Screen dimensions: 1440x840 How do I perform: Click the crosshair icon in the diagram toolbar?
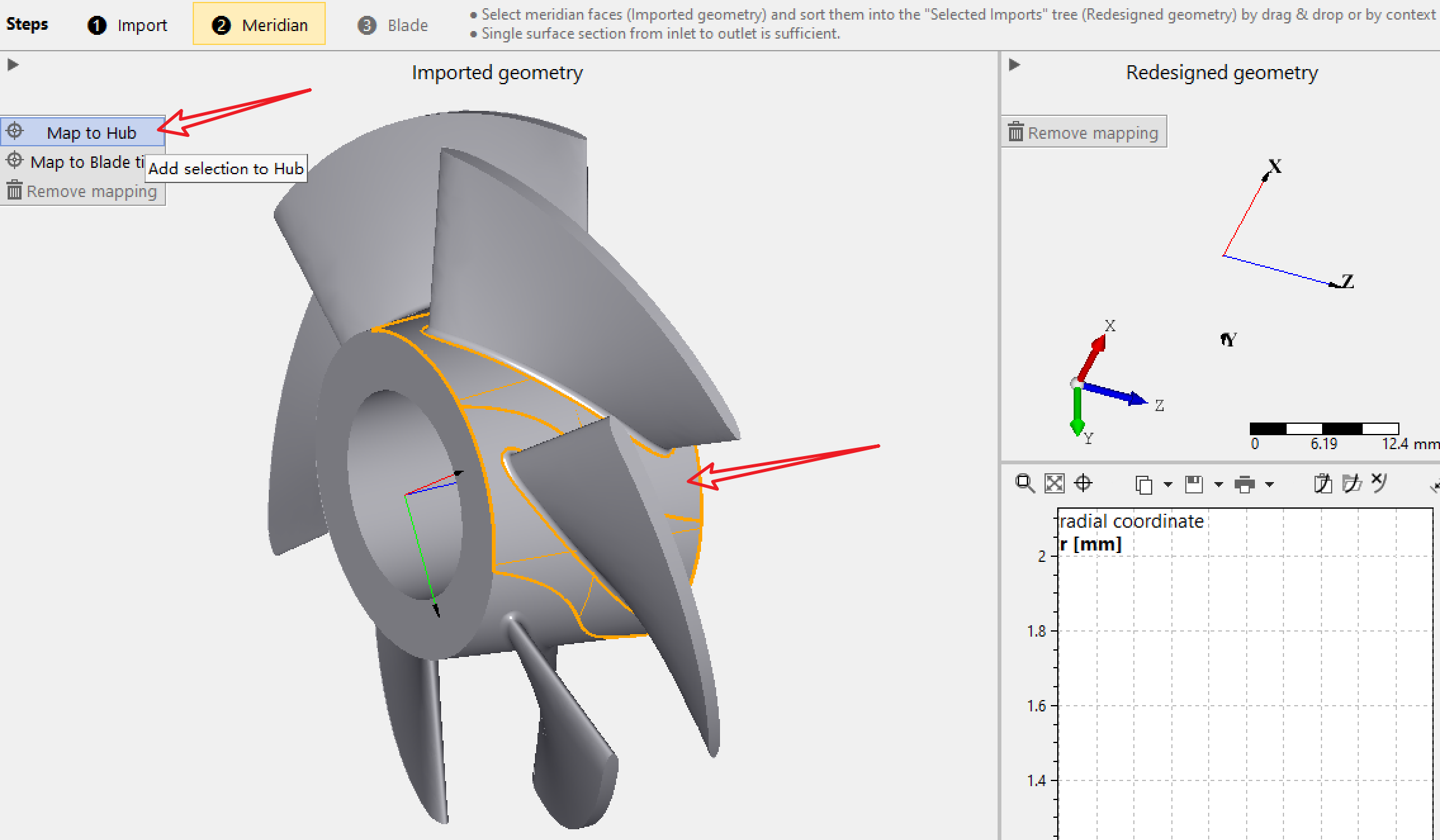[1083, 483]
